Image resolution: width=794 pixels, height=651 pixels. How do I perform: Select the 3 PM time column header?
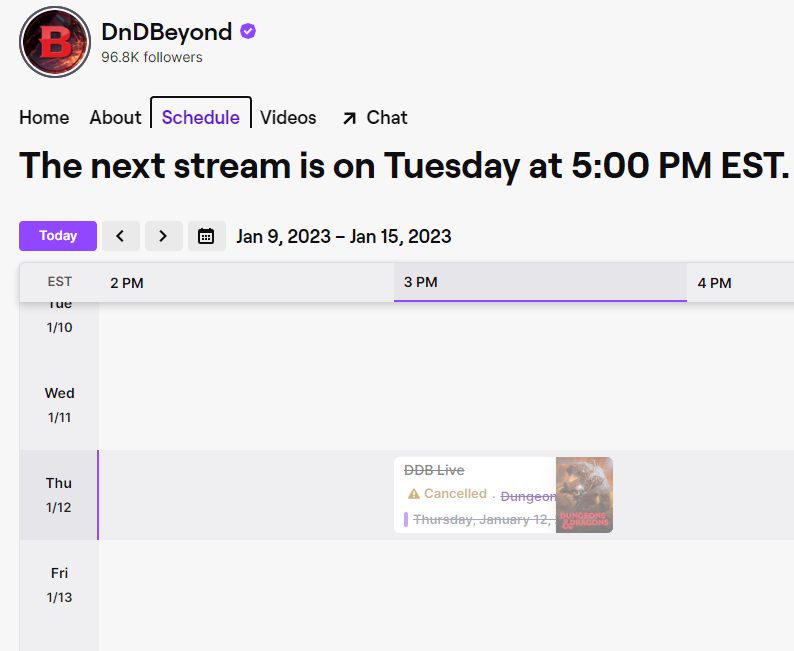(x=420, y=283)
